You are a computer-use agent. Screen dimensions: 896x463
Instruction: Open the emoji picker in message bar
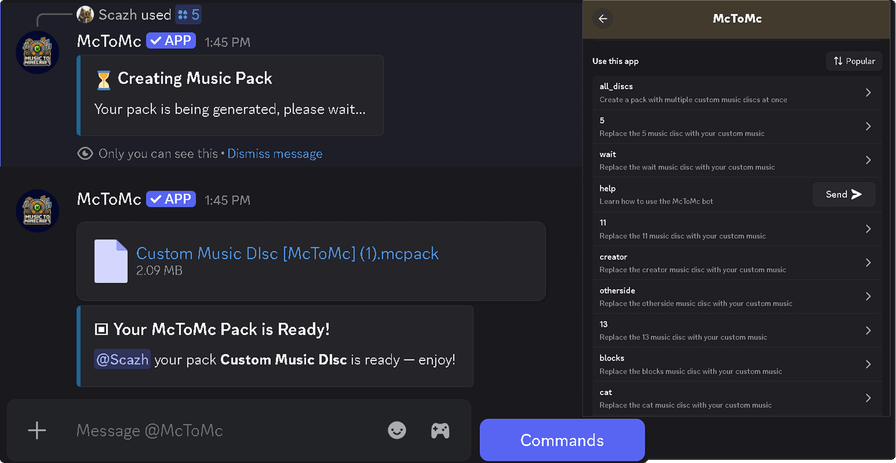(x=397, y=430)
